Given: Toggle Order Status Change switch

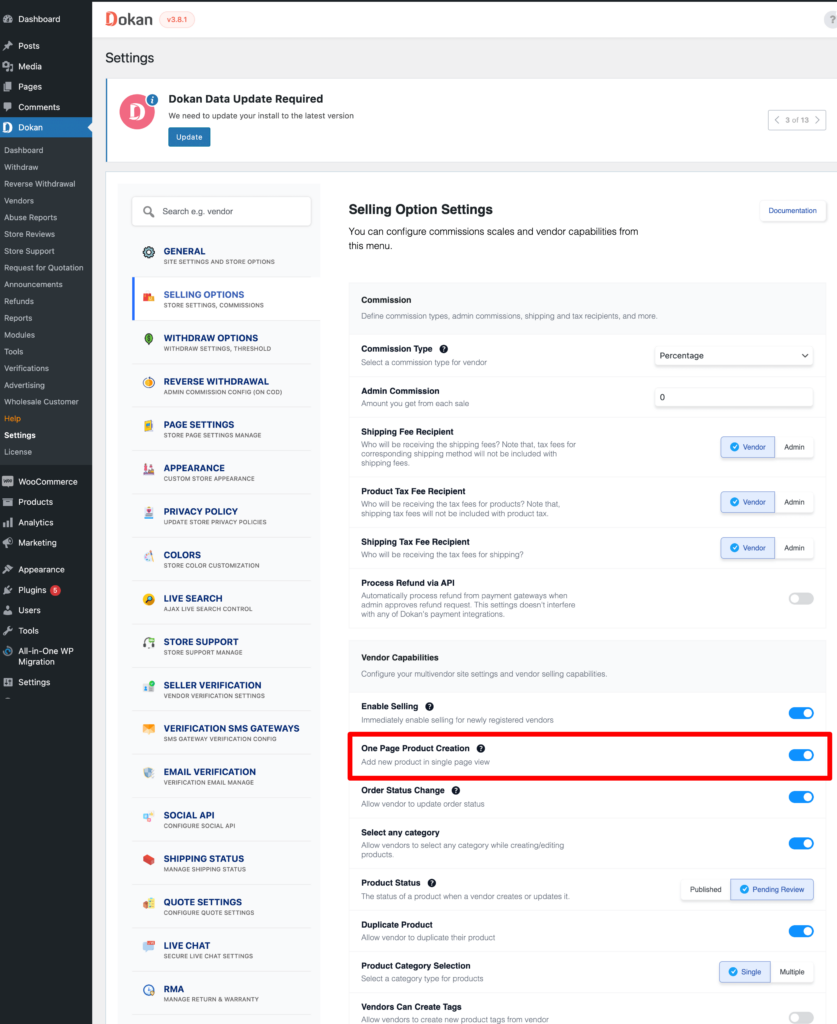Looking at the screenshot, I should (801, 797).
